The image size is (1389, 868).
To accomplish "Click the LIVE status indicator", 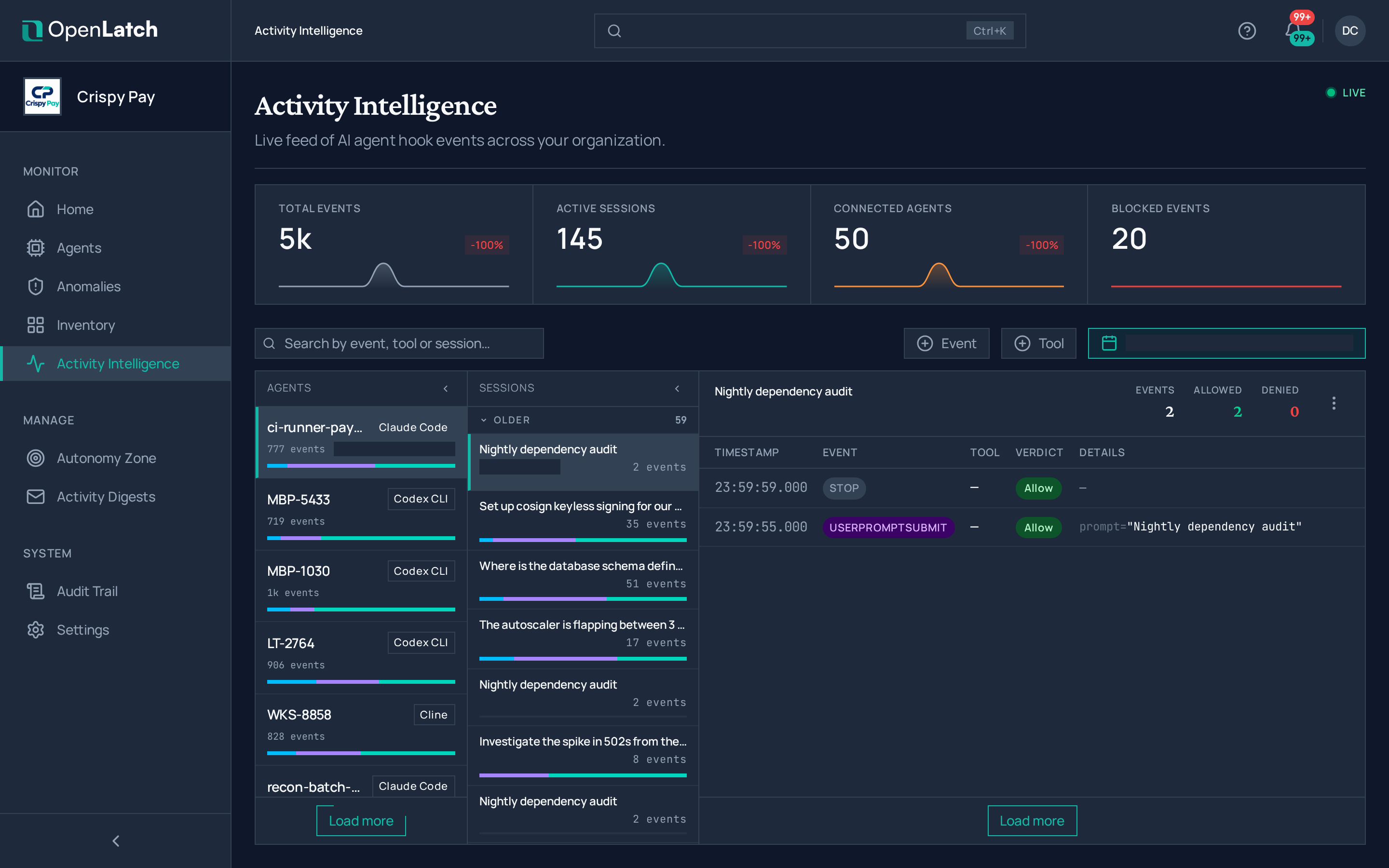I will (x=1346, y=93).
